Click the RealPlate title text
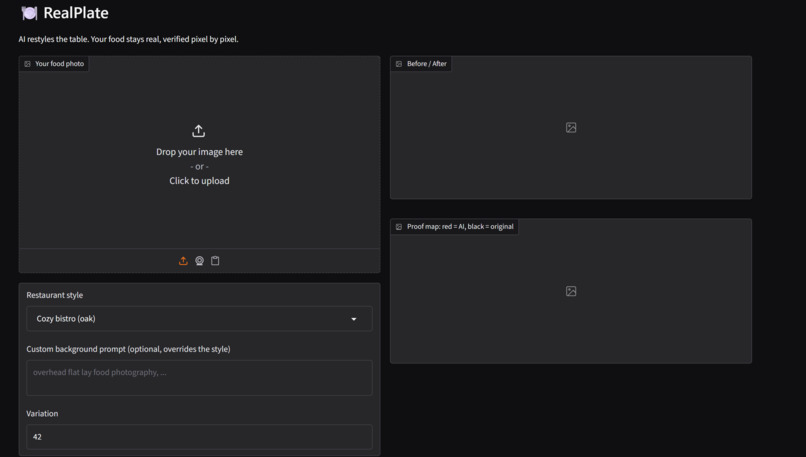 click(x=76, y=13)
